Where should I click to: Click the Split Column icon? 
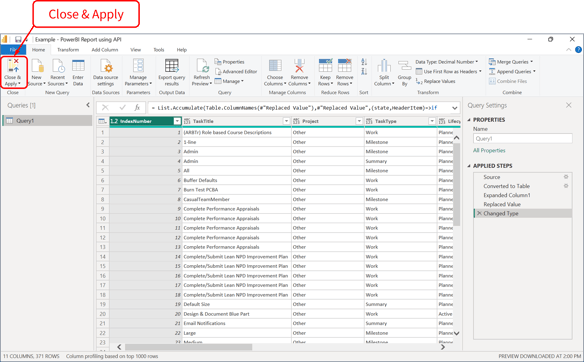click(x=384, y=66)
